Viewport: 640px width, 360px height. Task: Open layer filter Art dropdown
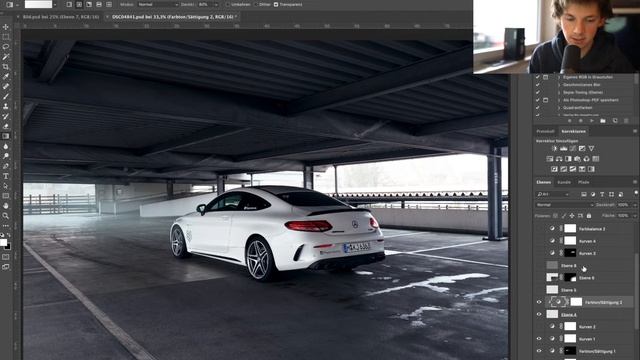tap(553, 194)
